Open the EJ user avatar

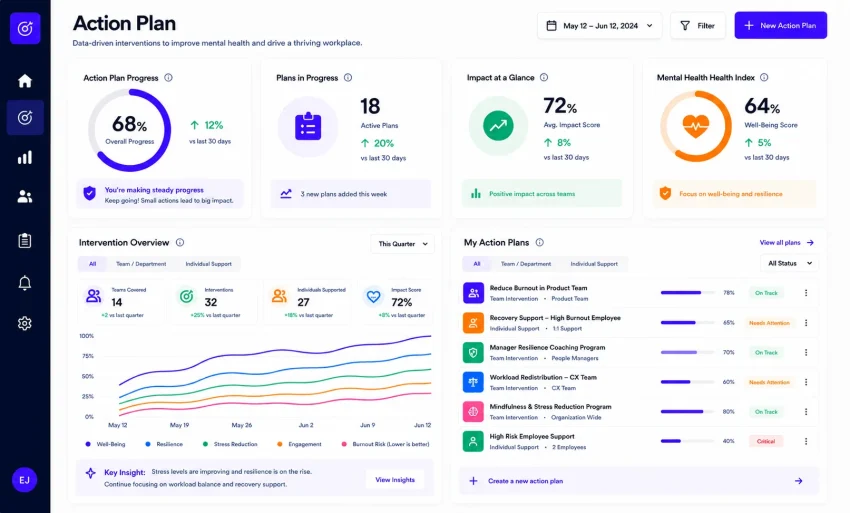24,480
